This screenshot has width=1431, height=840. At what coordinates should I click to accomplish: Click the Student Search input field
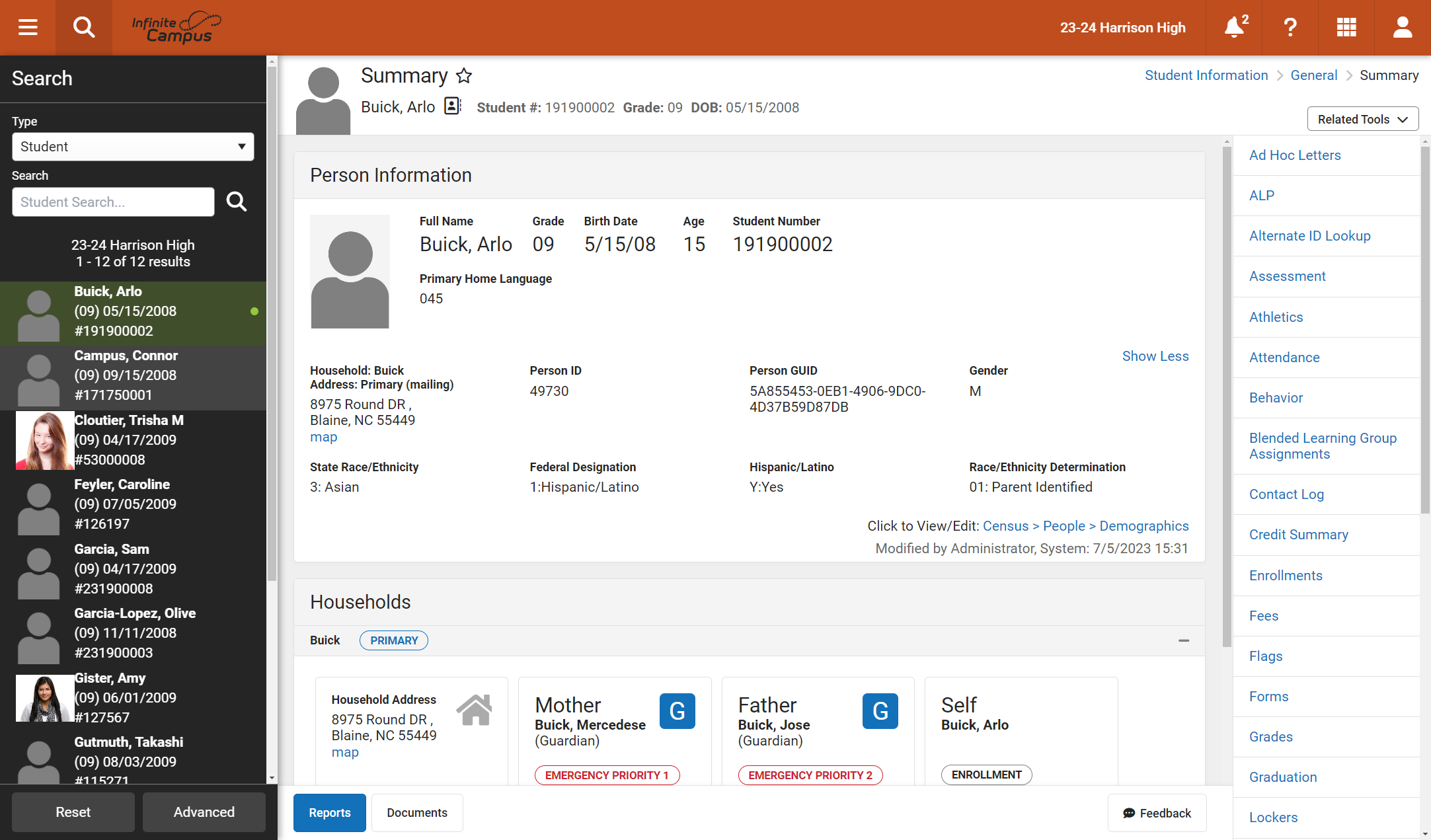(x=113, y=202)
